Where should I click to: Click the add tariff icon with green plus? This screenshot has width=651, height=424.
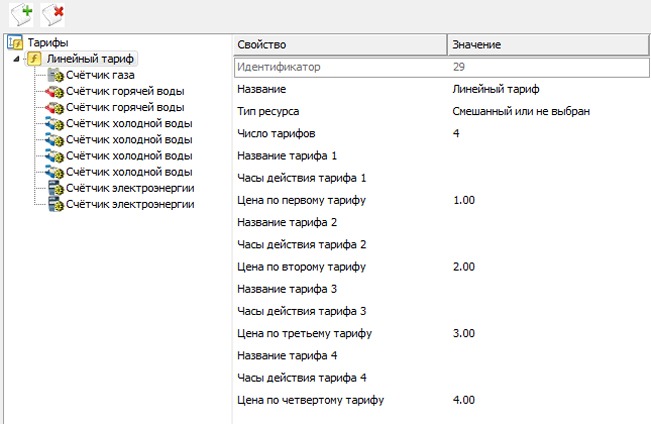20,13
